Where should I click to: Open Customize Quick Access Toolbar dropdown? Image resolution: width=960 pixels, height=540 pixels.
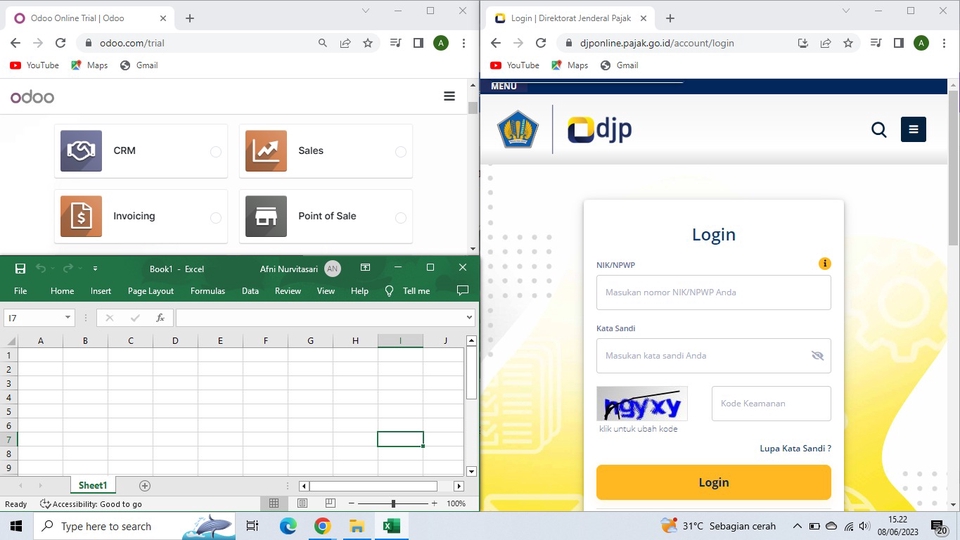95,268
